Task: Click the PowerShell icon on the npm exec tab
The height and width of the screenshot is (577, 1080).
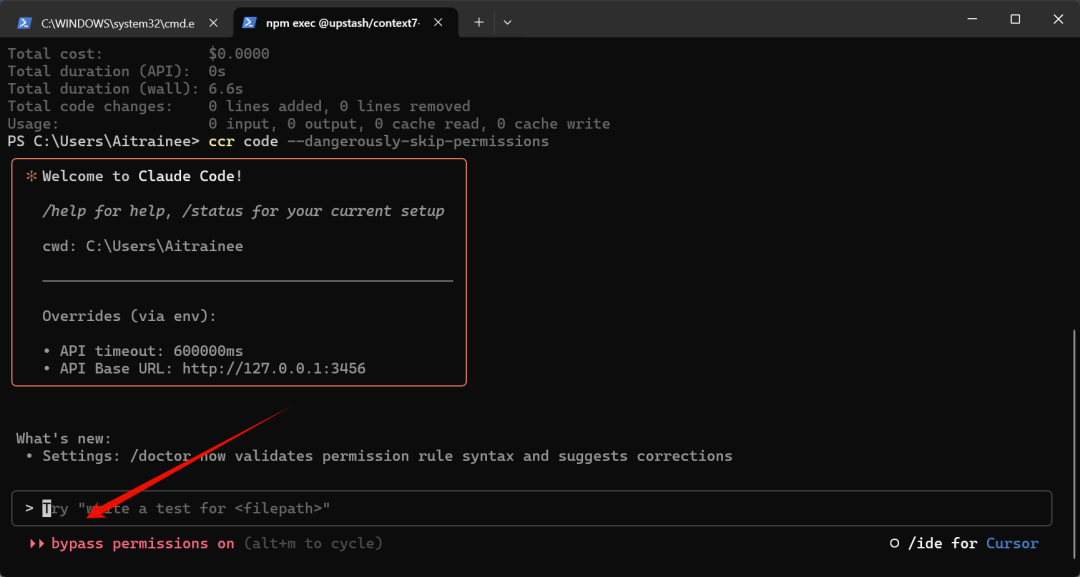Action: pos(249,21)
